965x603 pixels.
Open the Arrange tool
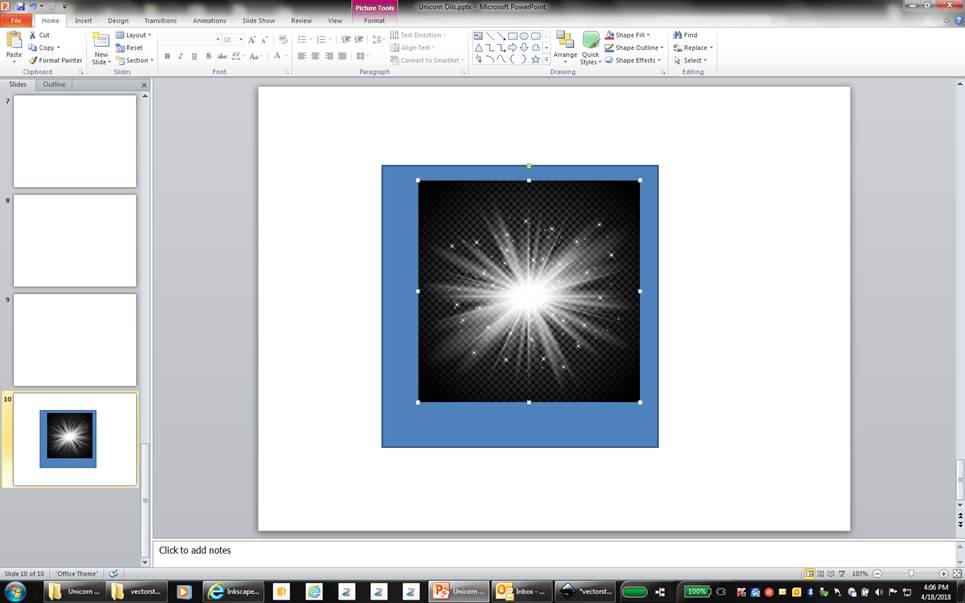565,47
